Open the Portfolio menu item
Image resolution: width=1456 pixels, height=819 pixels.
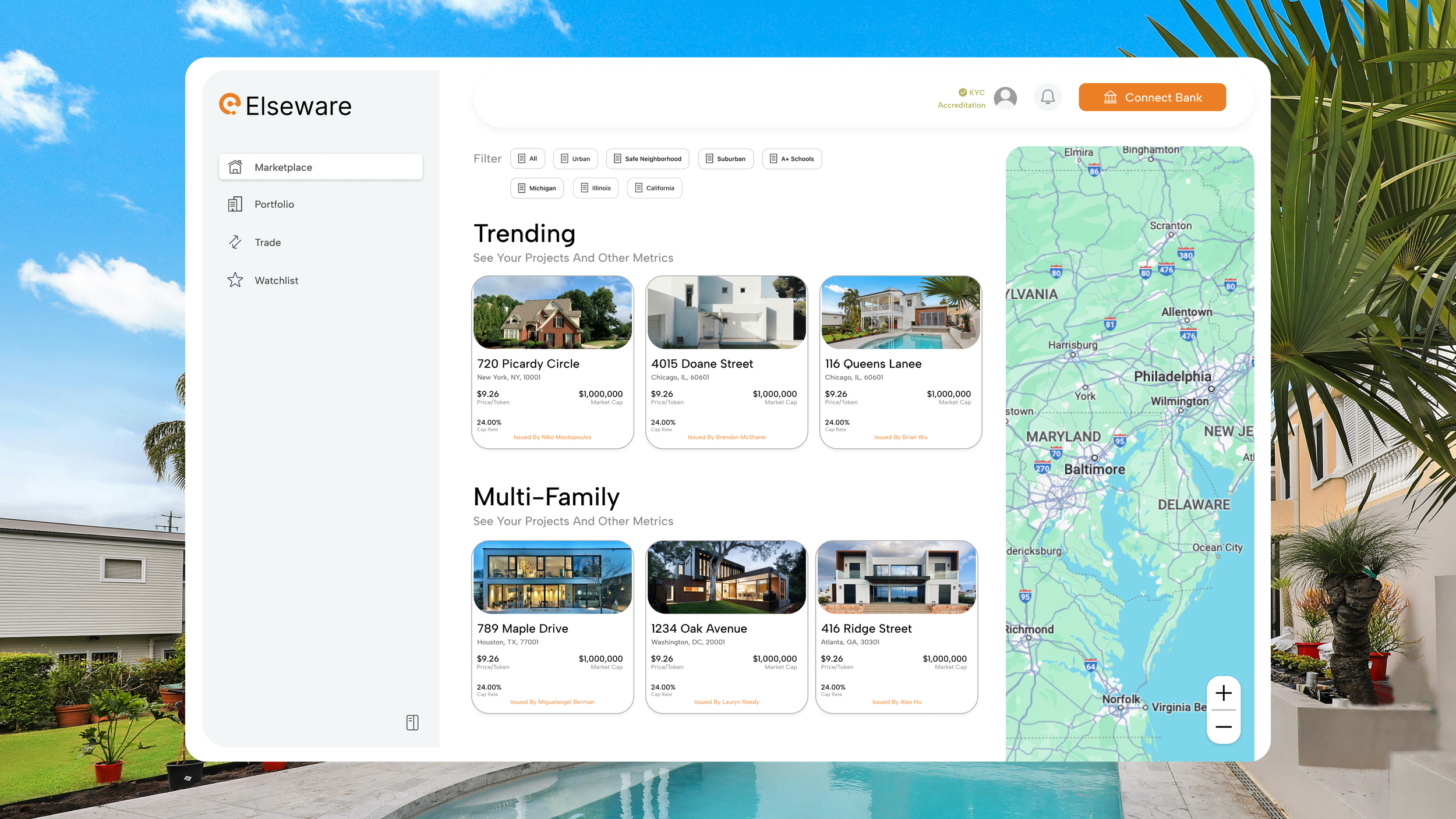274,204
